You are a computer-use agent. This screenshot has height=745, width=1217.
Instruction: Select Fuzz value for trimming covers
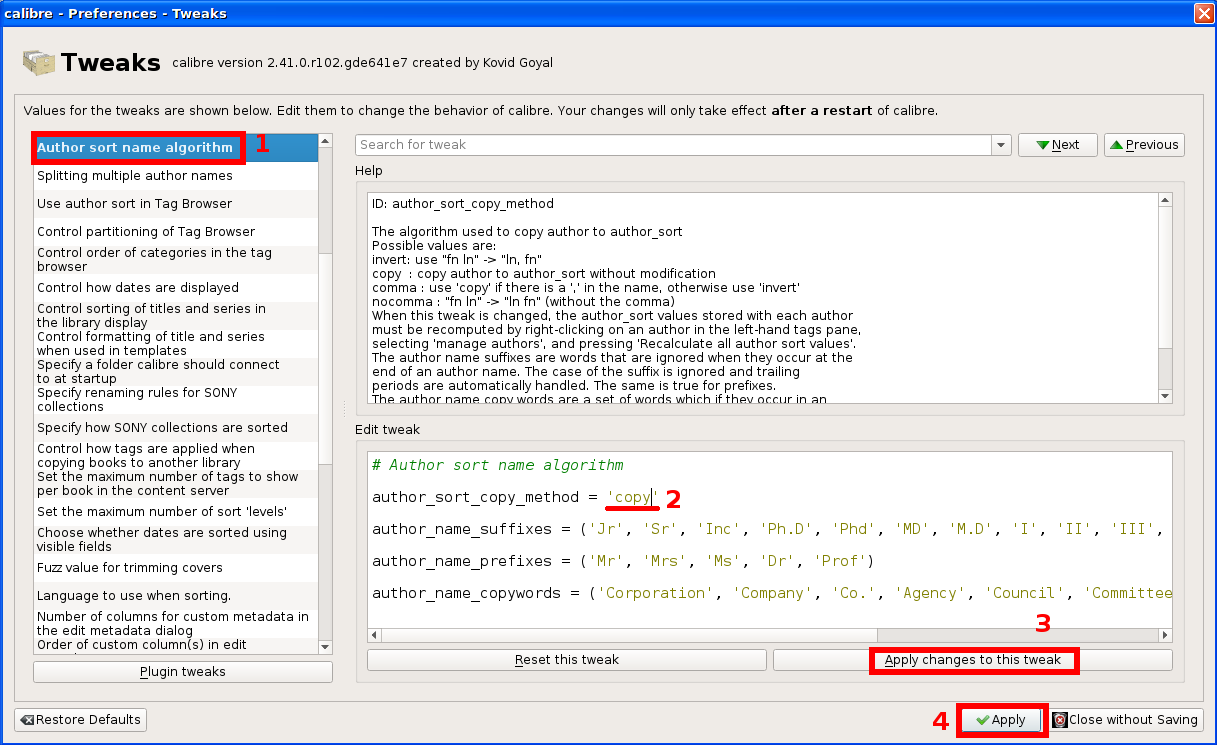[x=175, y=567]
